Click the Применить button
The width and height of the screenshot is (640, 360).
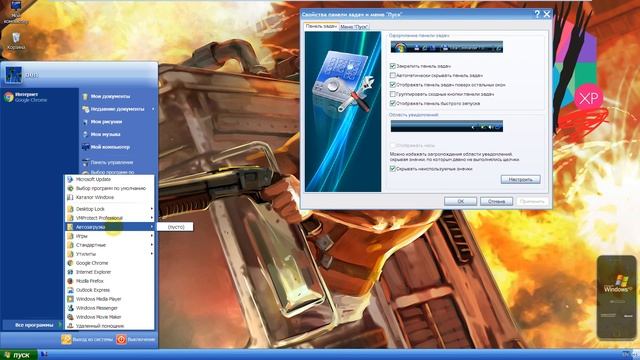click(x=532, y=201)
